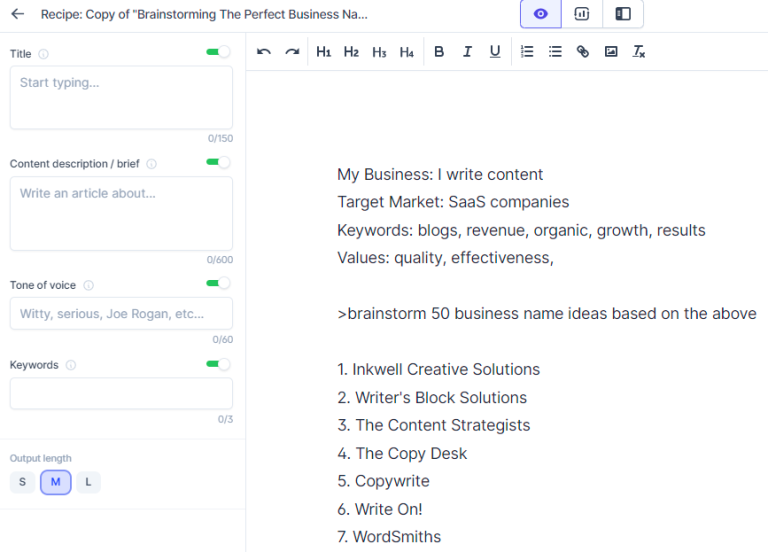This screenshot has width=768, height=552.
Task: Apply bold formatting
Action: [439, 52]
